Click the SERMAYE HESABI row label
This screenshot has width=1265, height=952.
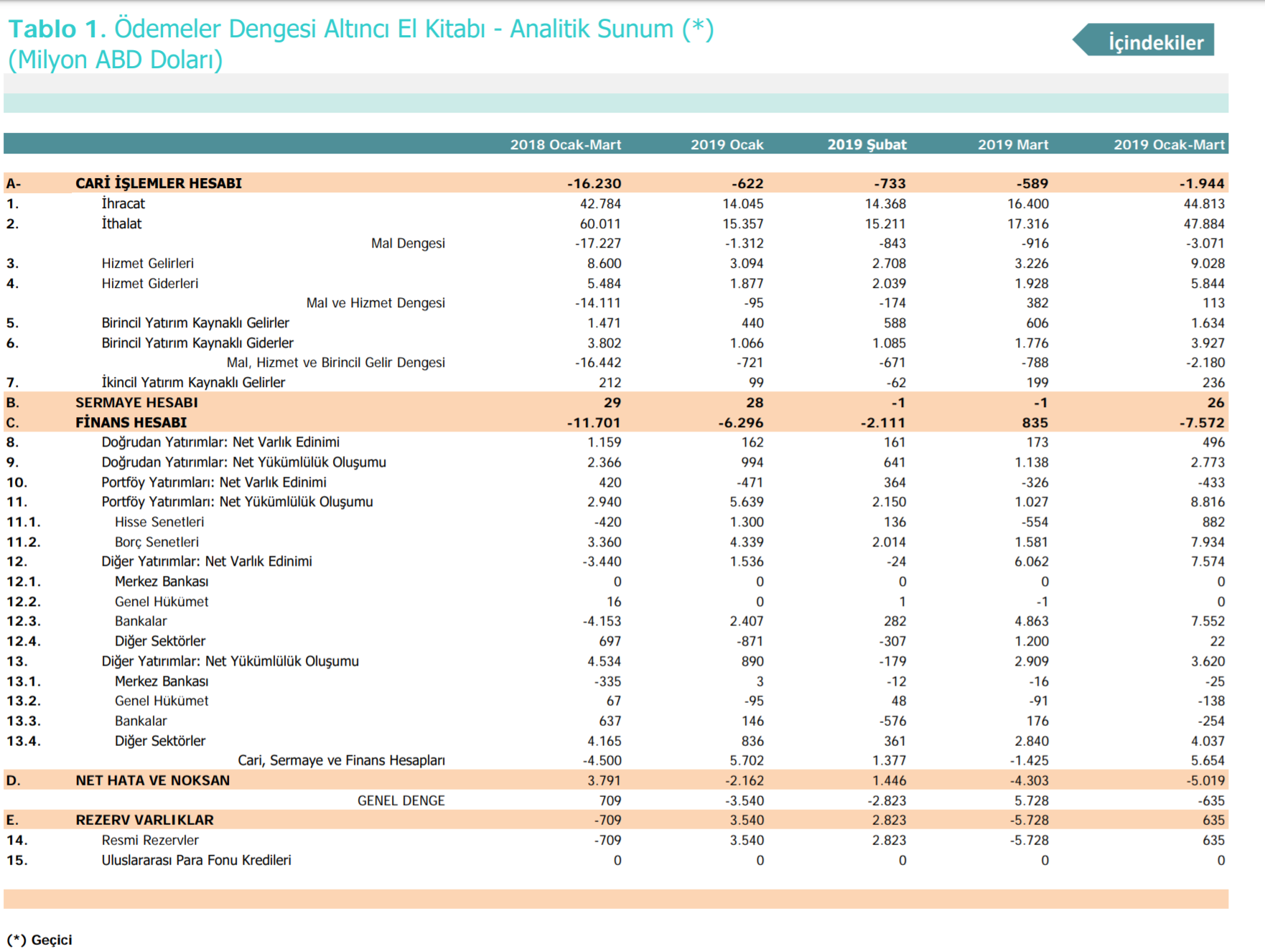click(136, 403)
